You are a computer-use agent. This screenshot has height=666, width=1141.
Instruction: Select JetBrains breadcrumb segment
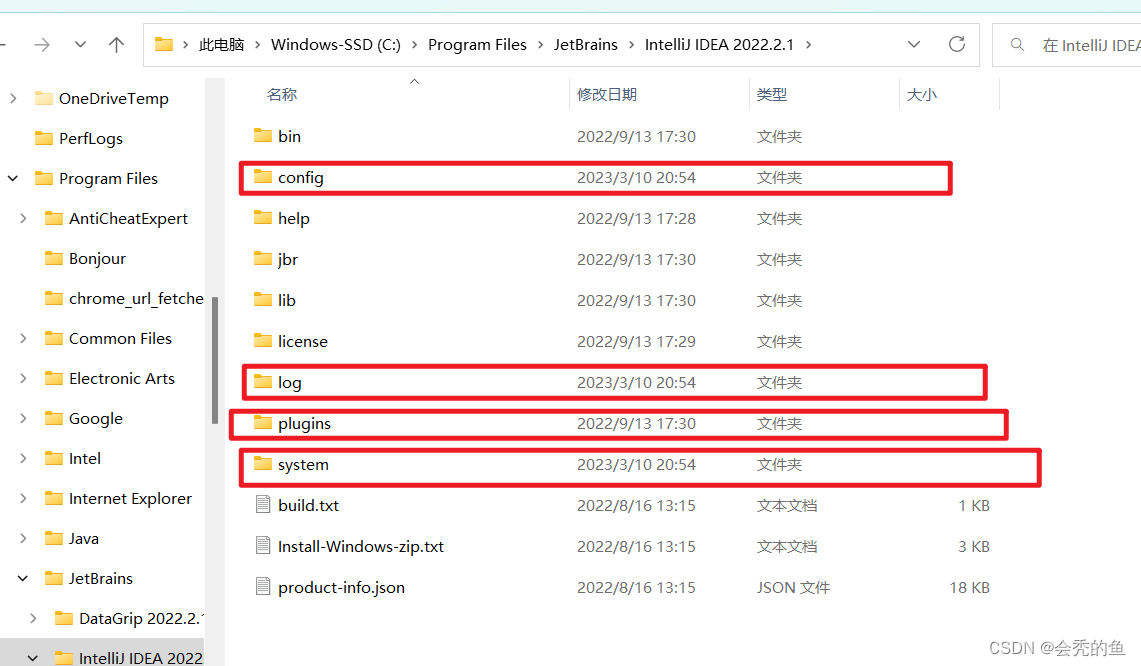586,45
